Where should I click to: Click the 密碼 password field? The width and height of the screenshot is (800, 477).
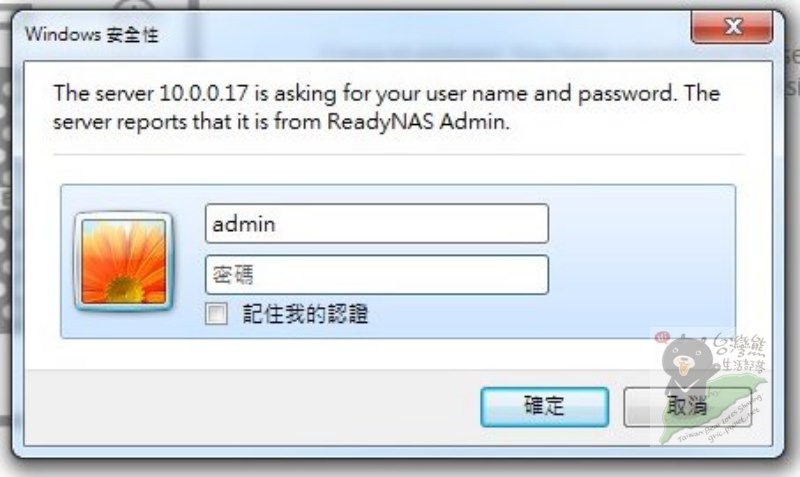coord(377,275)
